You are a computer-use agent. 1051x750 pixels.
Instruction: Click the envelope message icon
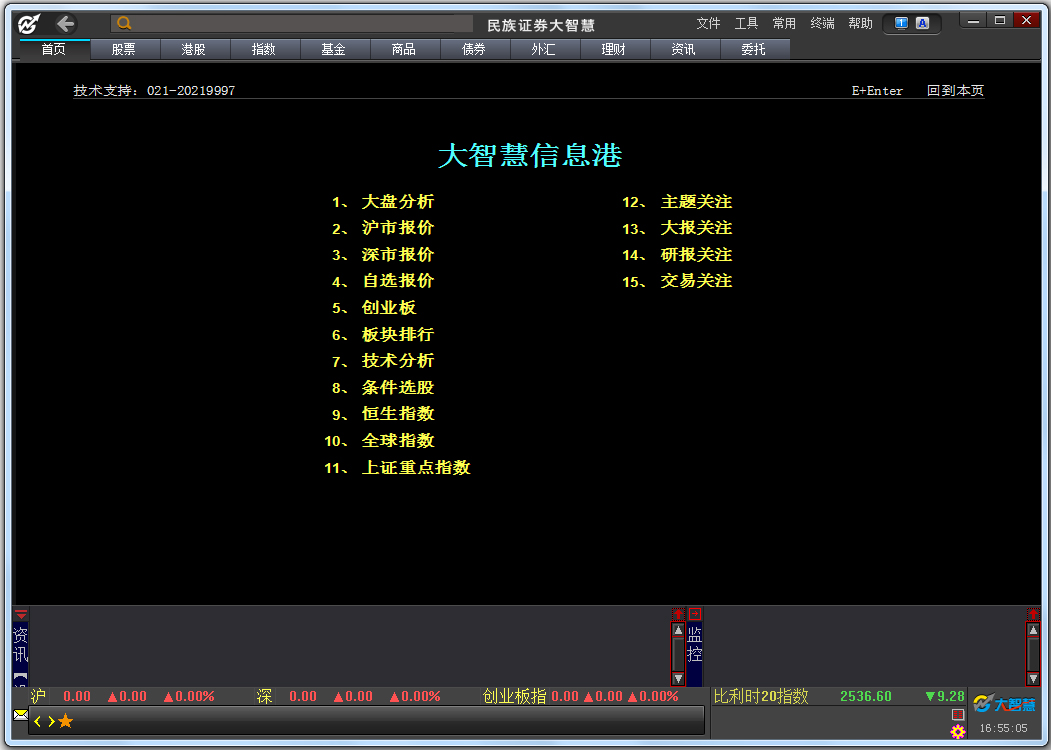pos(21,714)
